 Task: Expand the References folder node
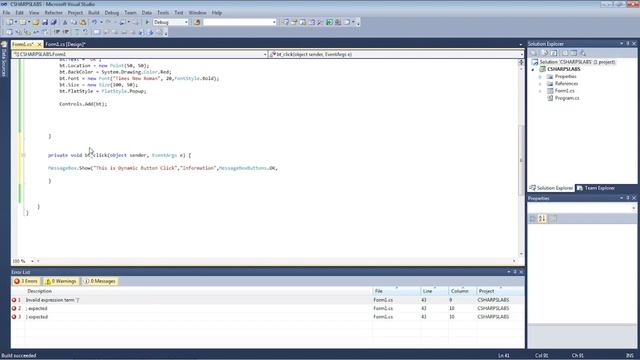click(540, 84)
